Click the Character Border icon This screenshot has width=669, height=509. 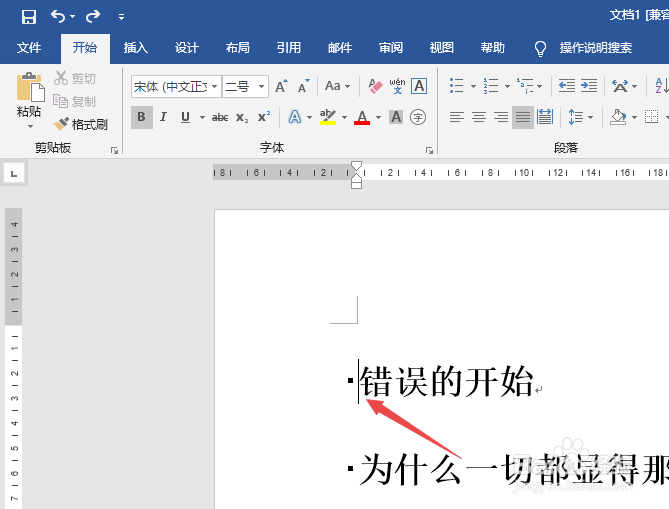(x=419, y=86)
